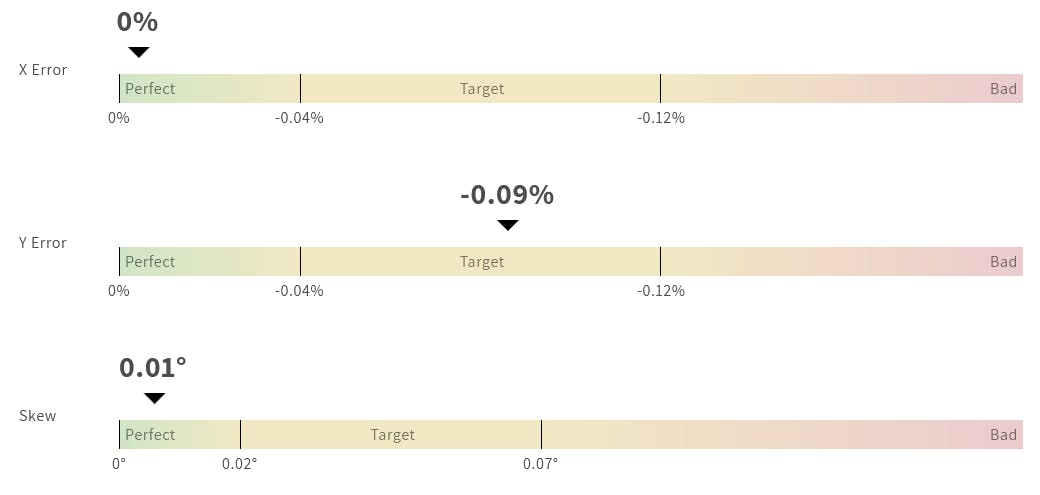Click the 0.02° tick label under Skew

(x=240, y=464)
